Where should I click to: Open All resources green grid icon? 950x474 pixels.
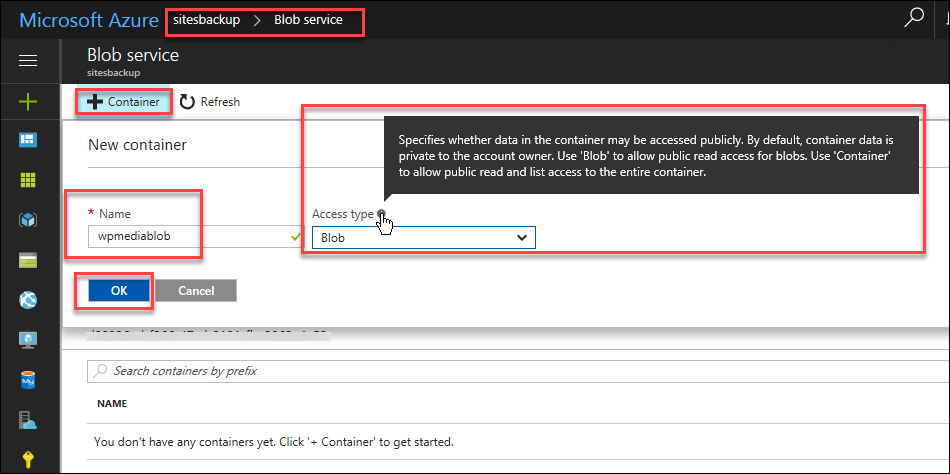(x=28, y=180)
